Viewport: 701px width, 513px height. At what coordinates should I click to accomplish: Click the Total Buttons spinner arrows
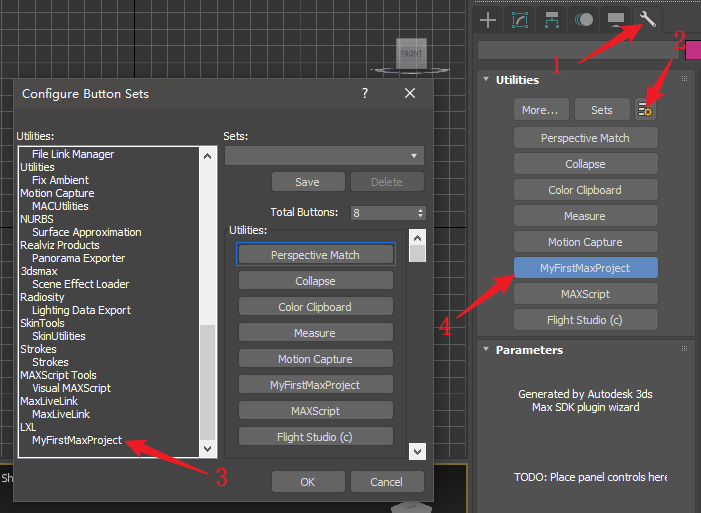coord(420,213)
